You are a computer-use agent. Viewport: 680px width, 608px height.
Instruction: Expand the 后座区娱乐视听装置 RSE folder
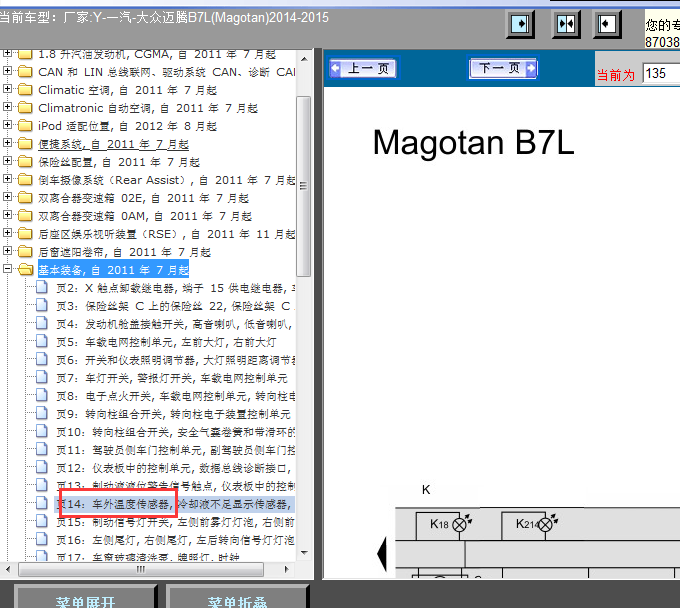tap(7, 233)
